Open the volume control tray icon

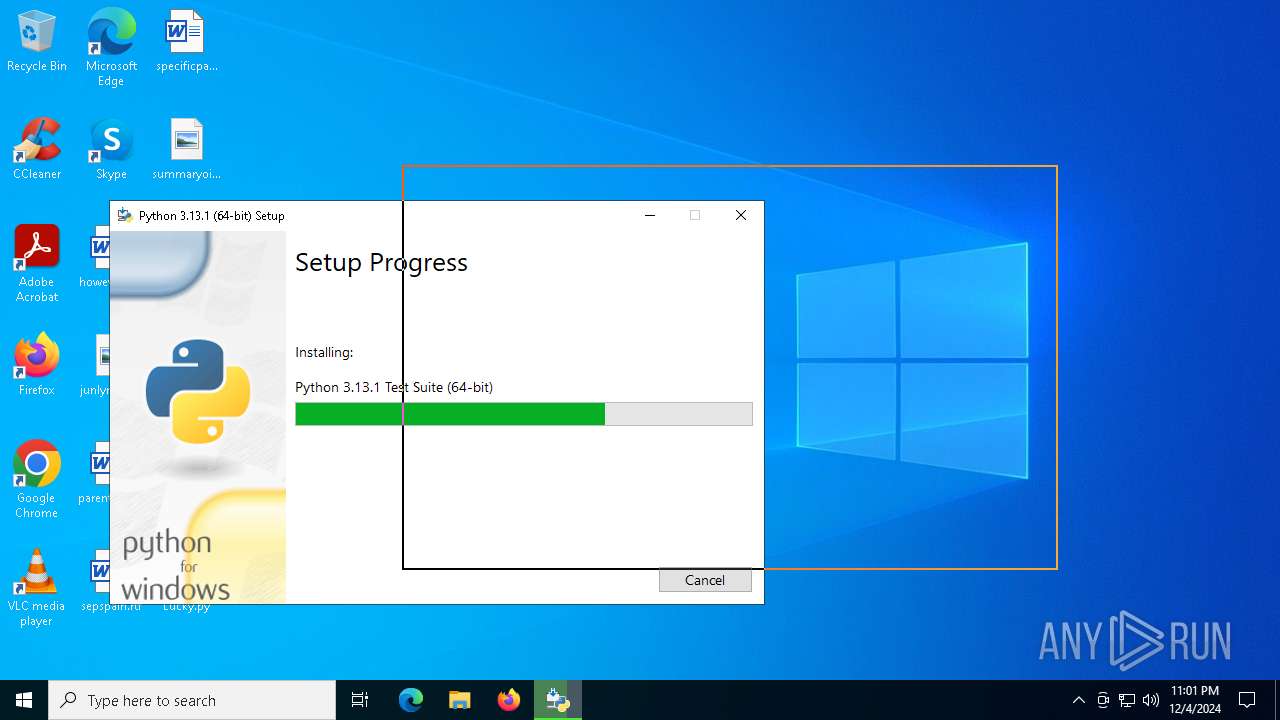point(1151,700)
